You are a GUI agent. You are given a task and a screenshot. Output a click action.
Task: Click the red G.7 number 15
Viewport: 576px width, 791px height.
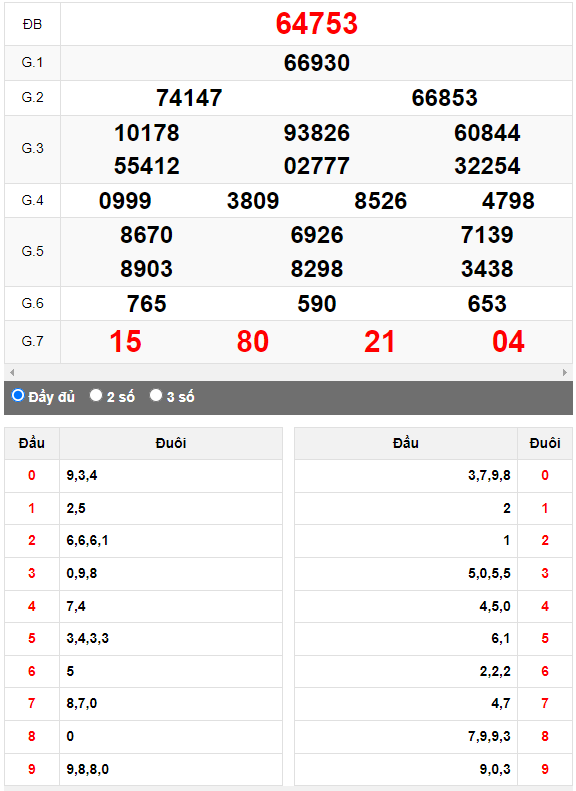125,342
